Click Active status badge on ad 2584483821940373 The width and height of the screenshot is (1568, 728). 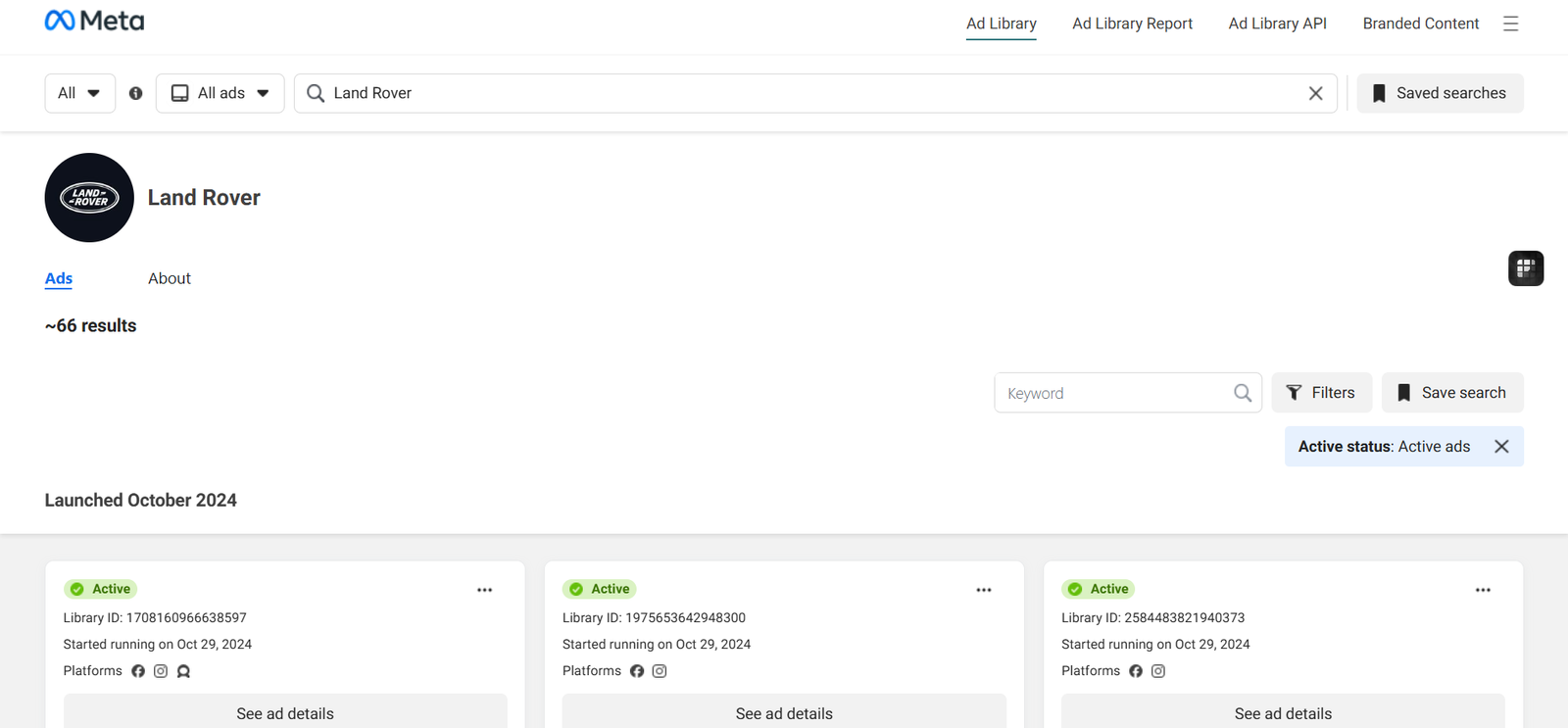1099,589
